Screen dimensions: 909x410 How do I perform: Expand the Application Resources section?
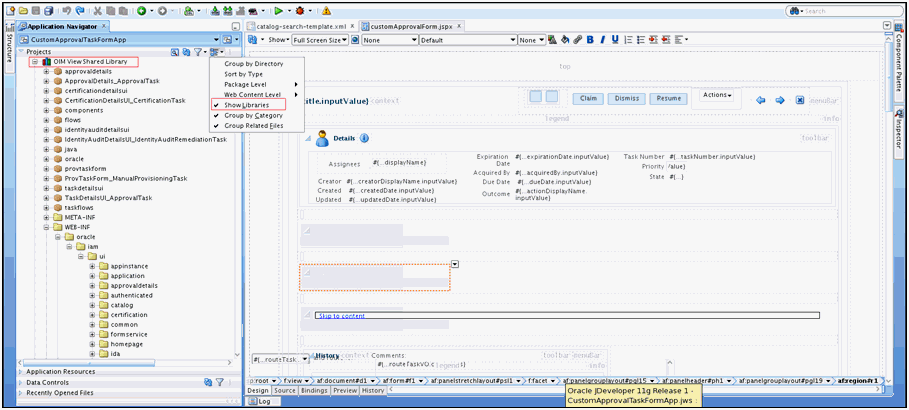pos(22,372)
